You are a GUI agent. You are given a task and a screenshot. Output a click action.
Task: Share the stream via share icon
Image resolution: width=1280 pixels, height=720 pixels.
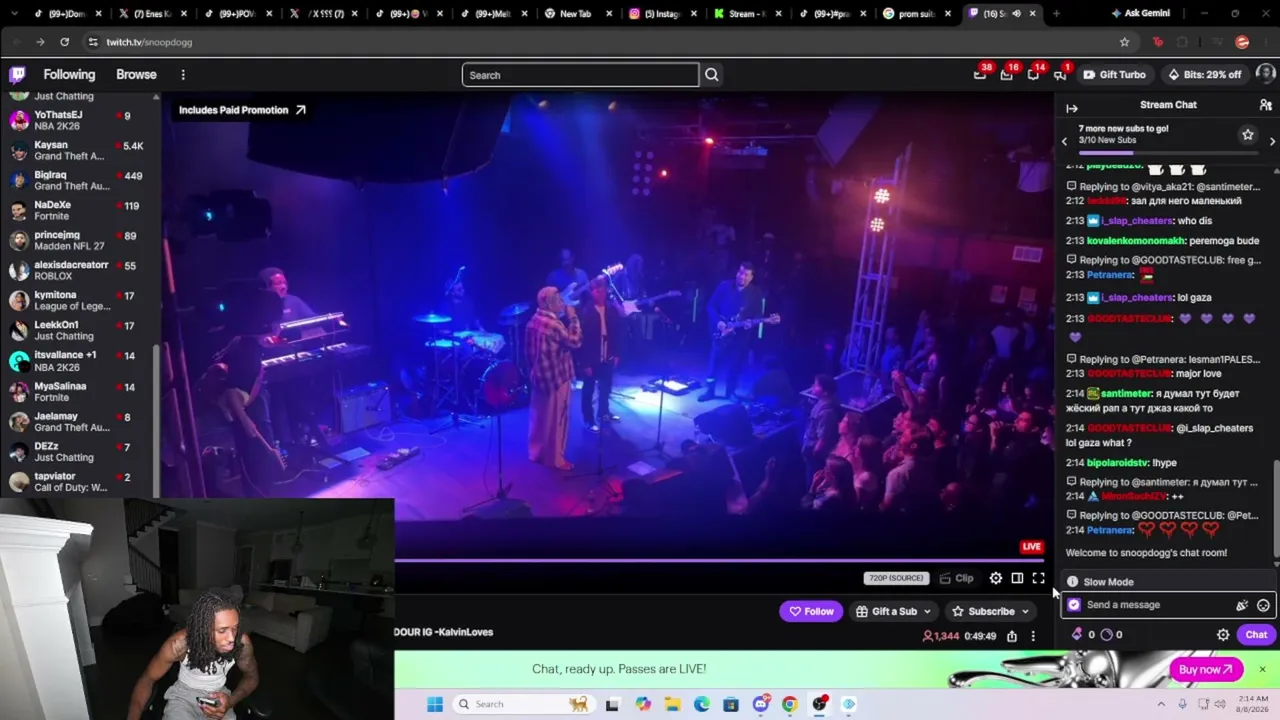(1012, 636)
